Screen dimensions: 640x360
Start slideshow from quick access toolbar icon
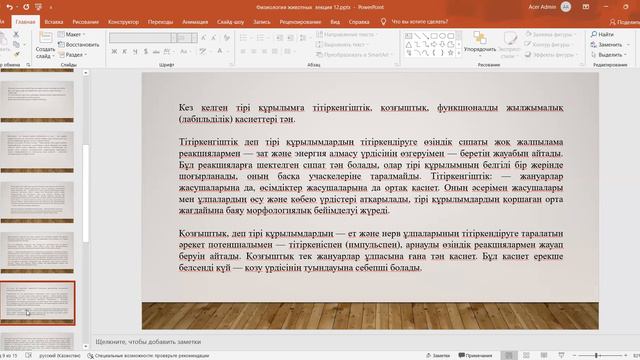(x=38, y=7)
